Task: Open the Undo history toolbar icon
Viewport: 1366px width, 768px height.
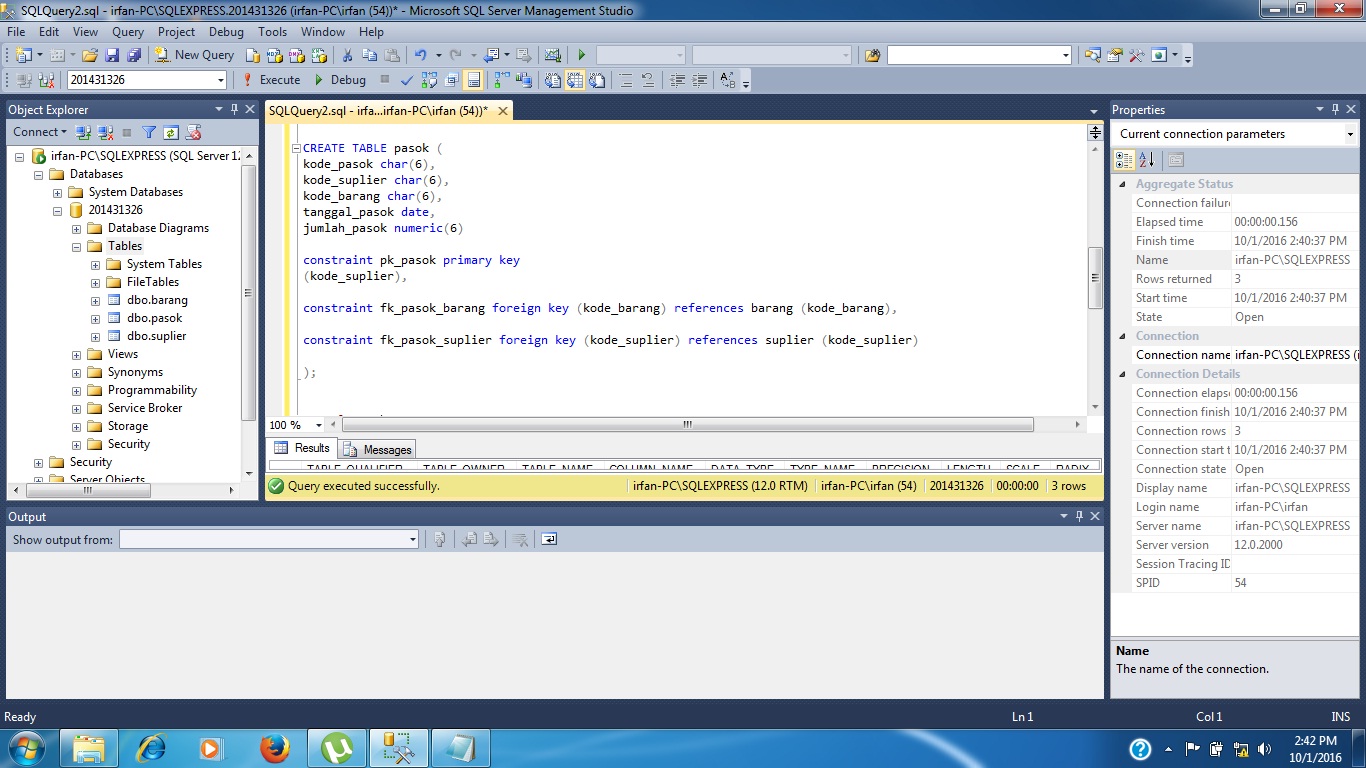Action: pos(438,54)
